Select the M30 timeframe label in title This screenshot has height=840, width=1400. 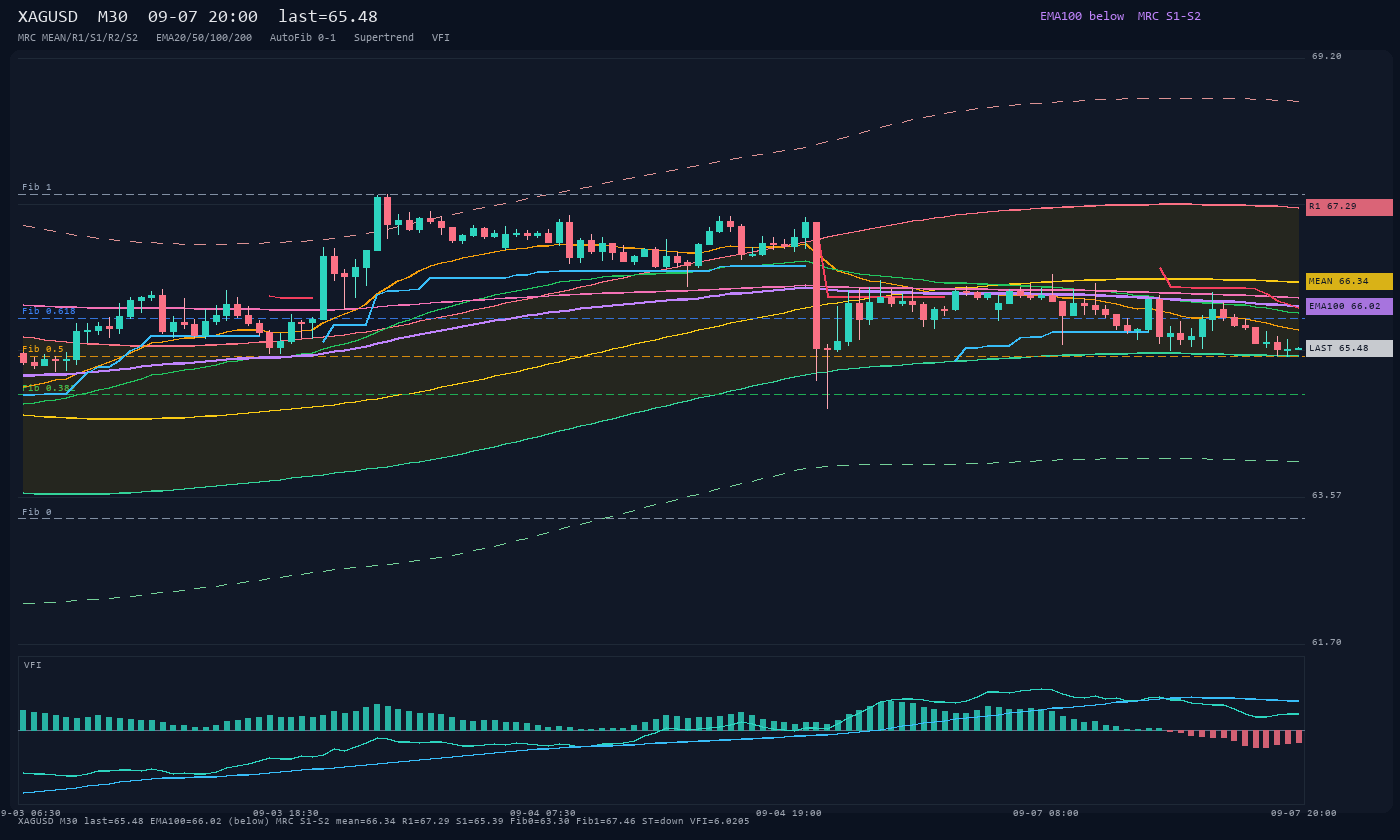[x=112, y=17]
